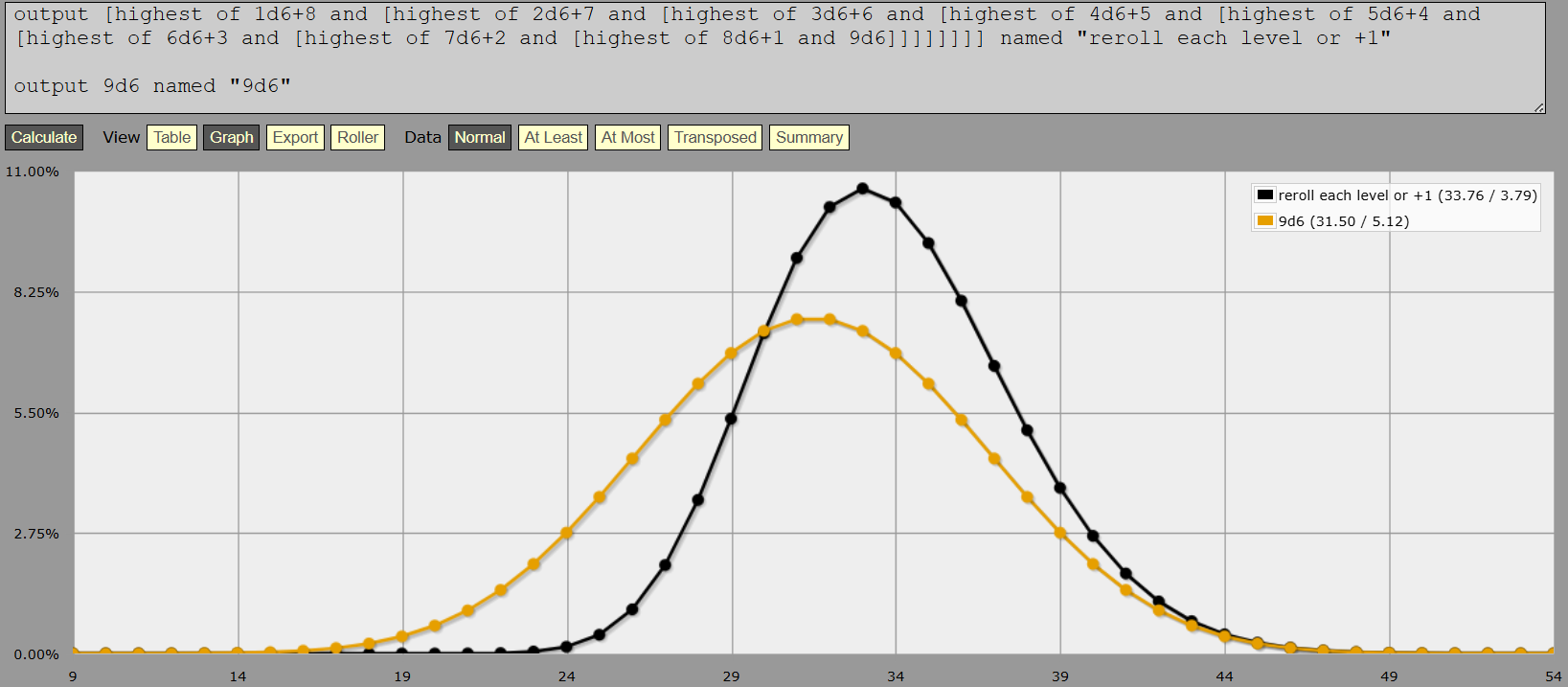1568x687 pixels.
Task: Switch to Table view
Action: [172, 138]
